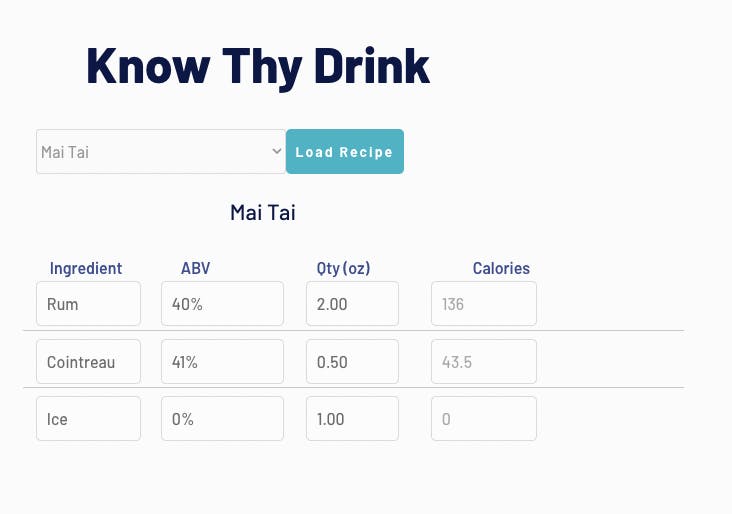Click the Ice calories field showing 0
This screenshot has height=514, width=732.
click(x=483, y=419)
